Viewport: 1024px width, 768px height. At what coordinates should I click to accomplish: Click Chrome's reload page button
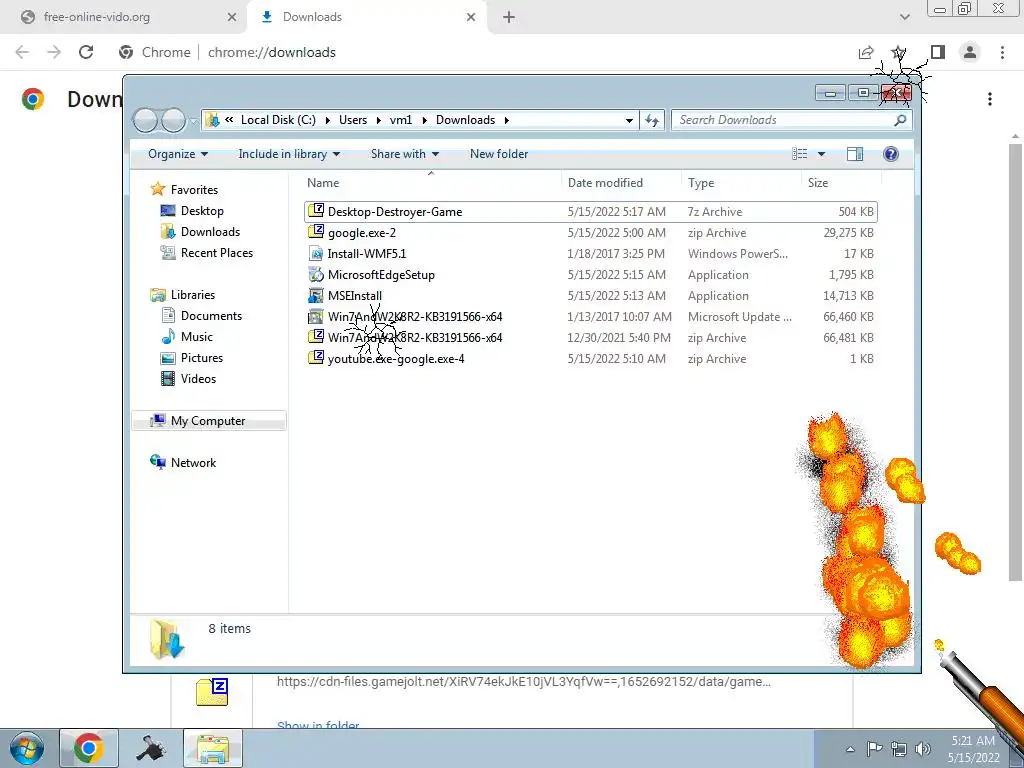click(86, 52)
